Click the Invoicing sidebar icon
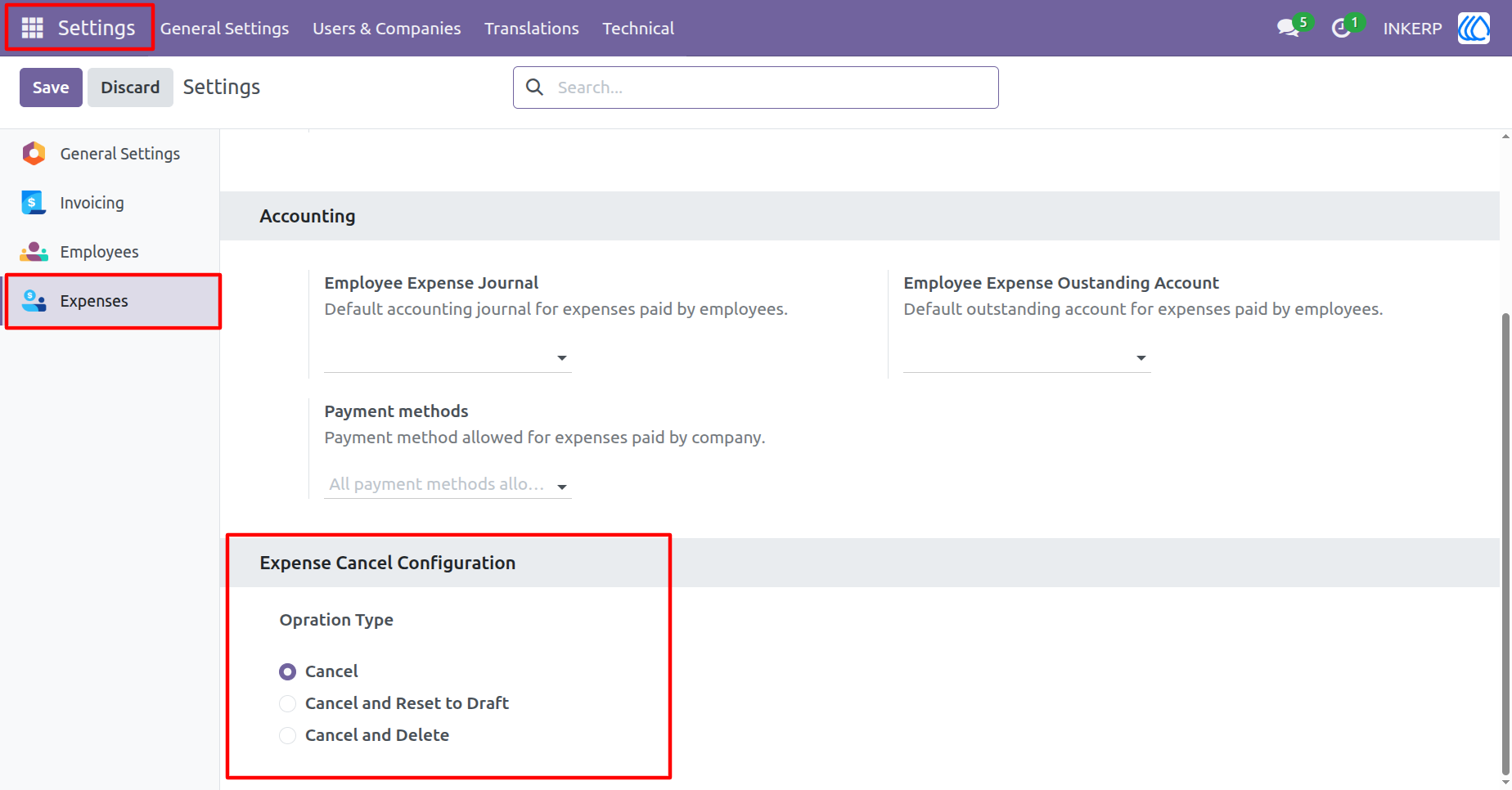The height and width of the screenshot is (790, 1512). [34, 202]
